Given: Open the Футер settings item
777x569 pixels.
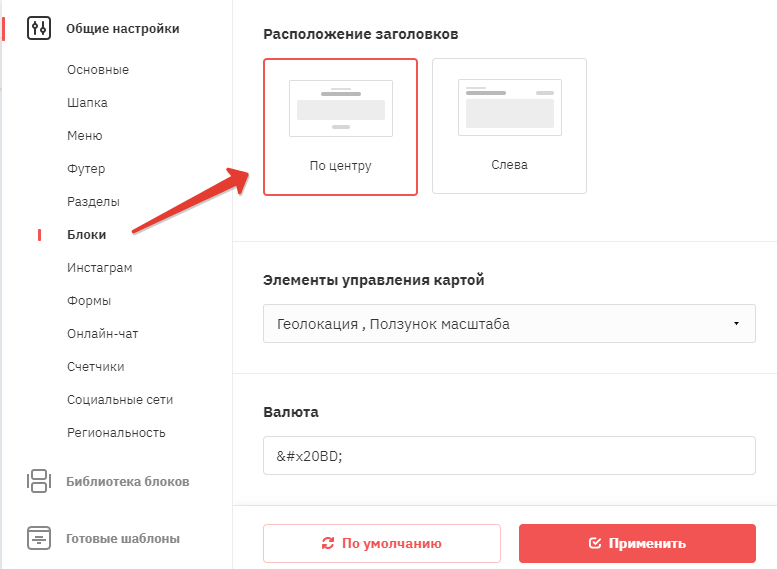Looking at the screenshot, I should (86, 169).
